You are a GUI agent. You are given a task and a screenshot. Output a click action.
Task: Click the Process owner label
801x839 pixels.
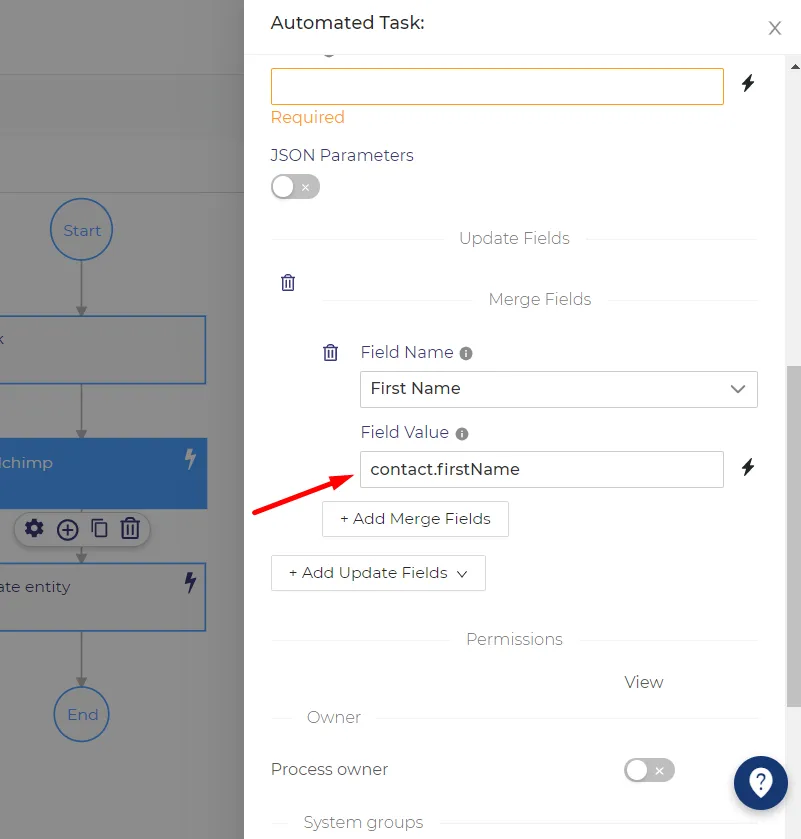pos(329,769)
